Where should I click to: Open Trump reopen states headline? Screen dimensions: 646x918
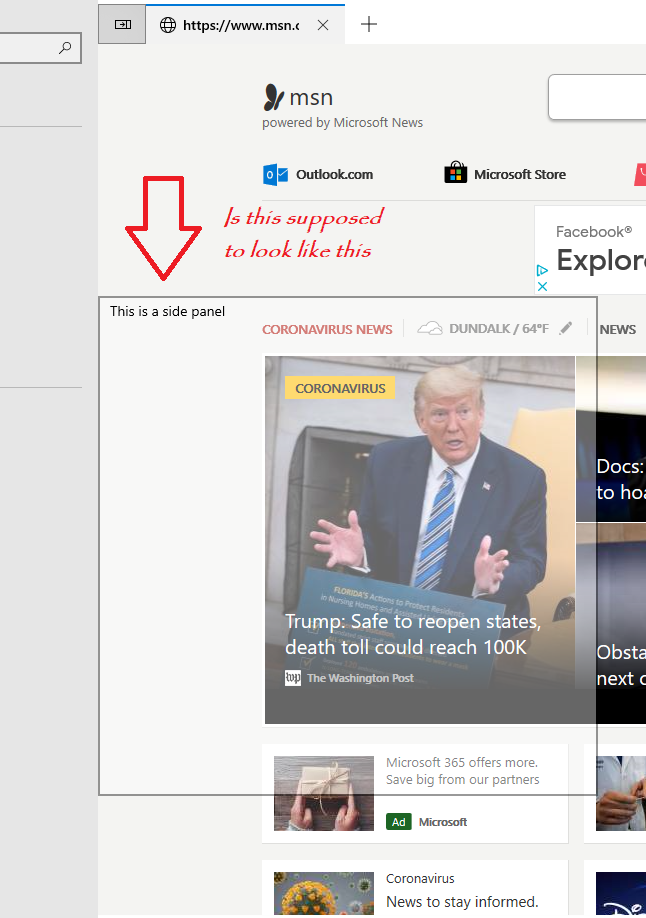coord(412,634)
